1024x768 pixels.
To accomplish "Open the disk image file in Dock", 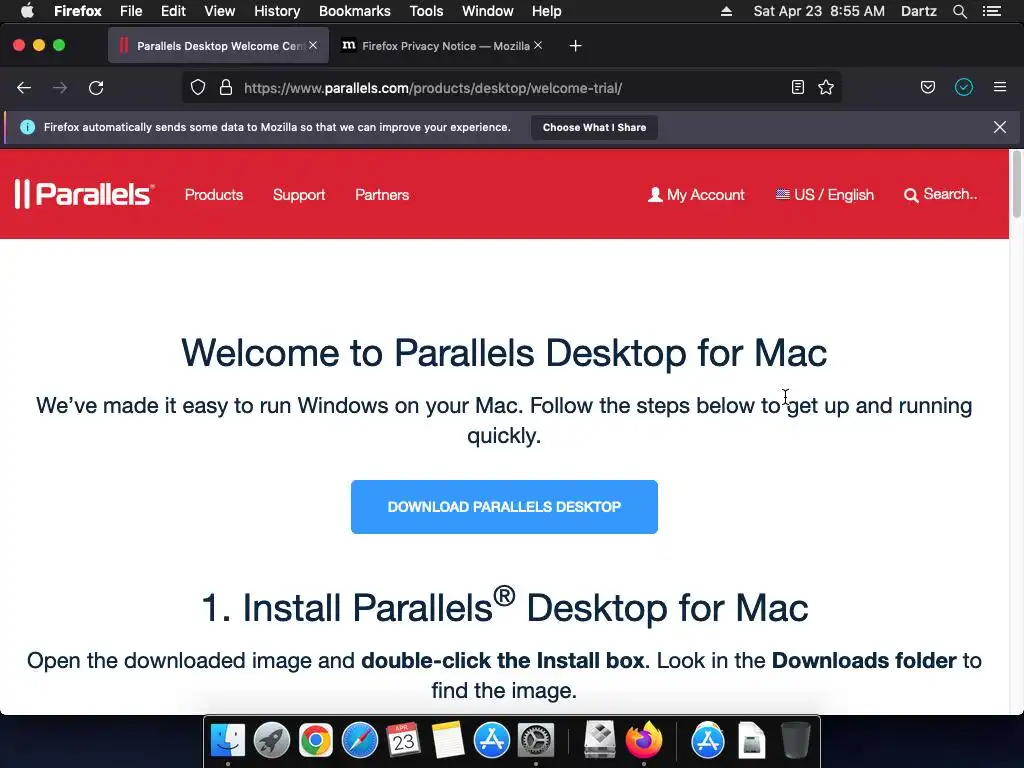I will coord(752,741).
